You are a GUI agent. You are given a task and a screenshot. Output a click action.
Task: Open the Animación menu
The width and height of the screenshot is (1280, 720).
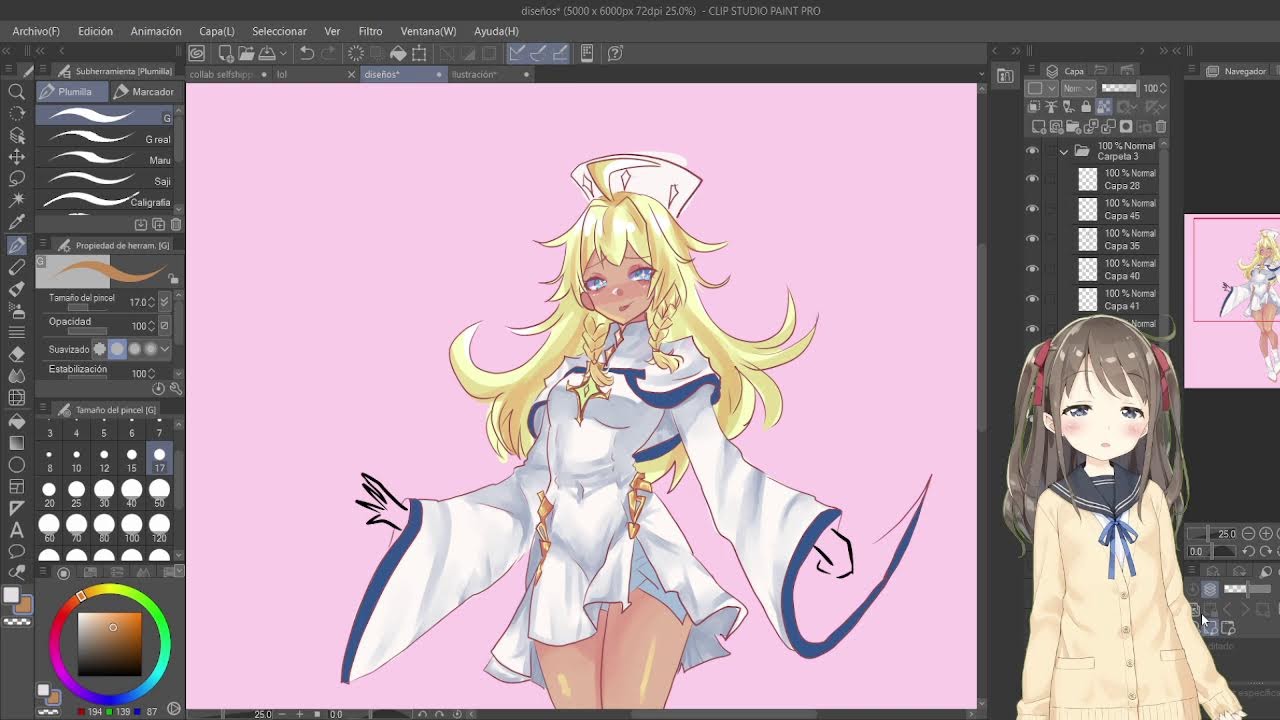tap(156, 31)
